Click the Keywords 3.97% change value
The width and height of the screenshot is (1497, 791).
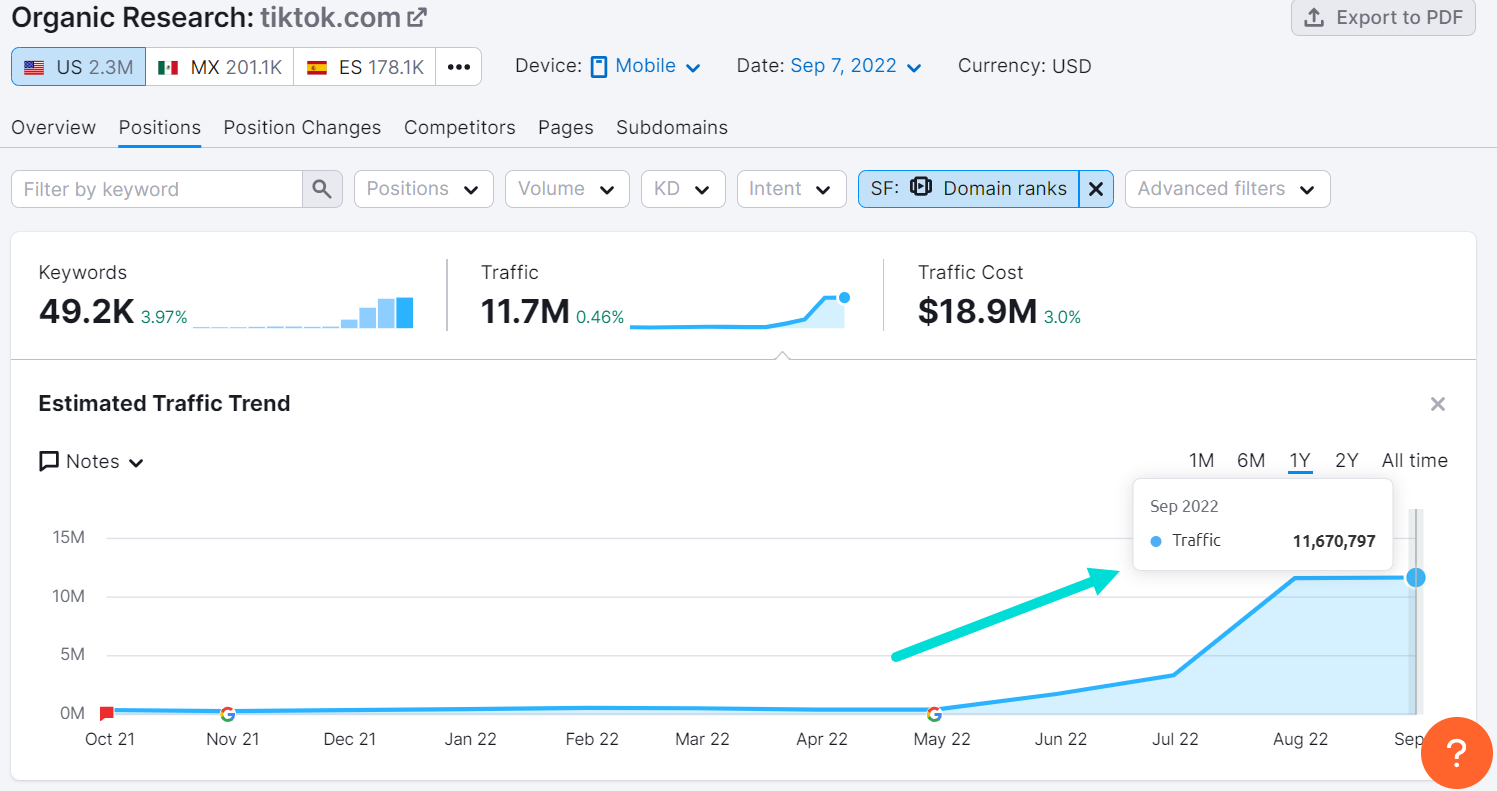(x=164, y=318)
